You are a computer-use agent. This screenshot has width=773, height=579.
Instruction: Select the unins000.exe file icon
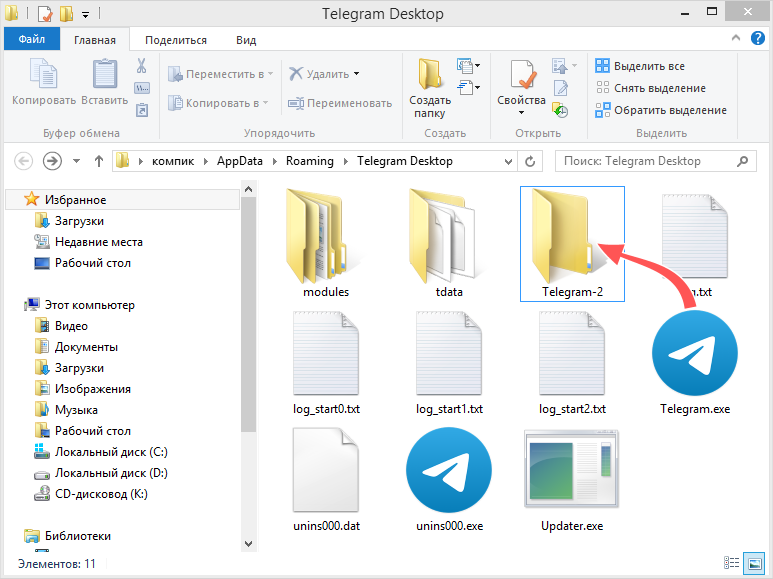coord(449,470)
